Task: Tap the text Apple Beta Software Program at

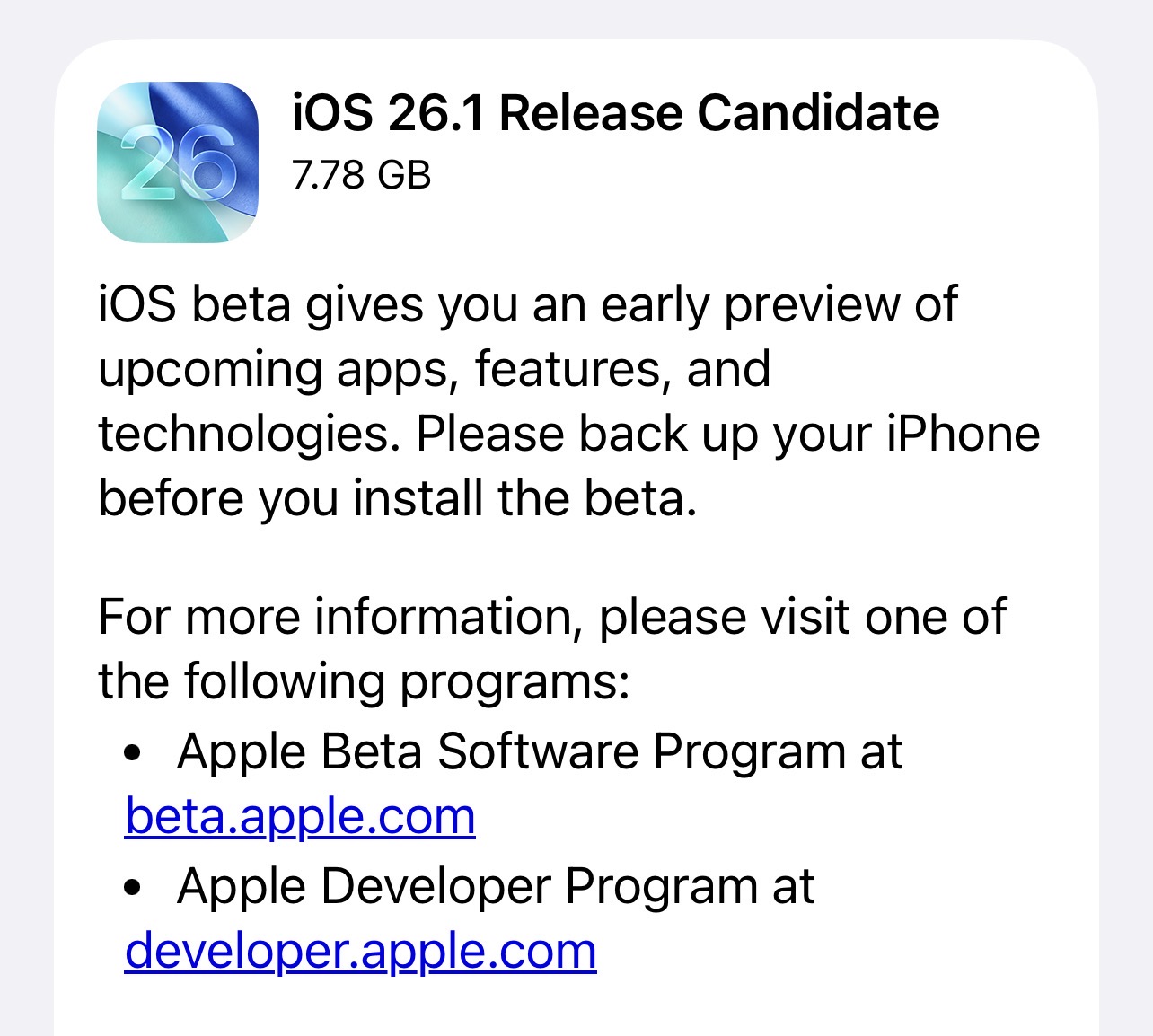Action: click(540, 751)
